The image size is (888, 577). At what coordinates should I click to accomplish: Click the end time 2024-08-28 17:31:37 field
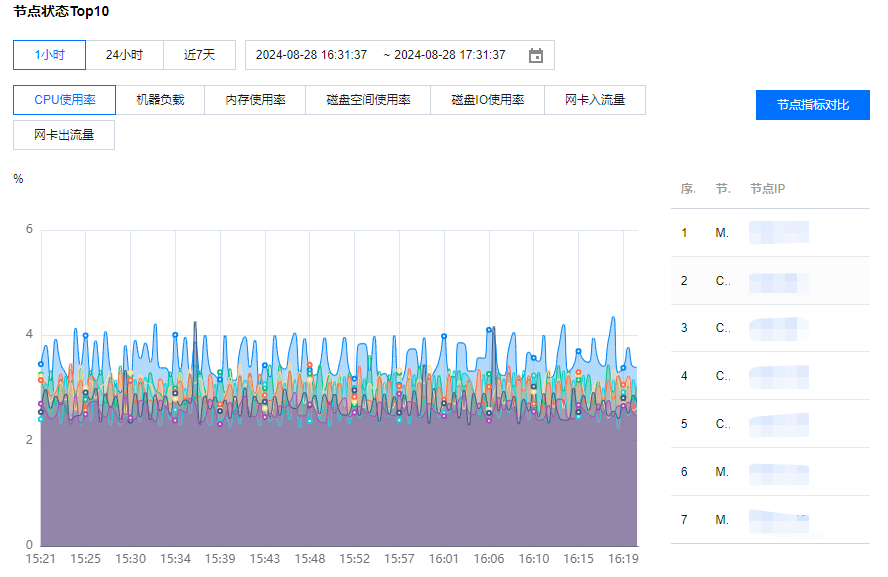(x=449, y=55)
